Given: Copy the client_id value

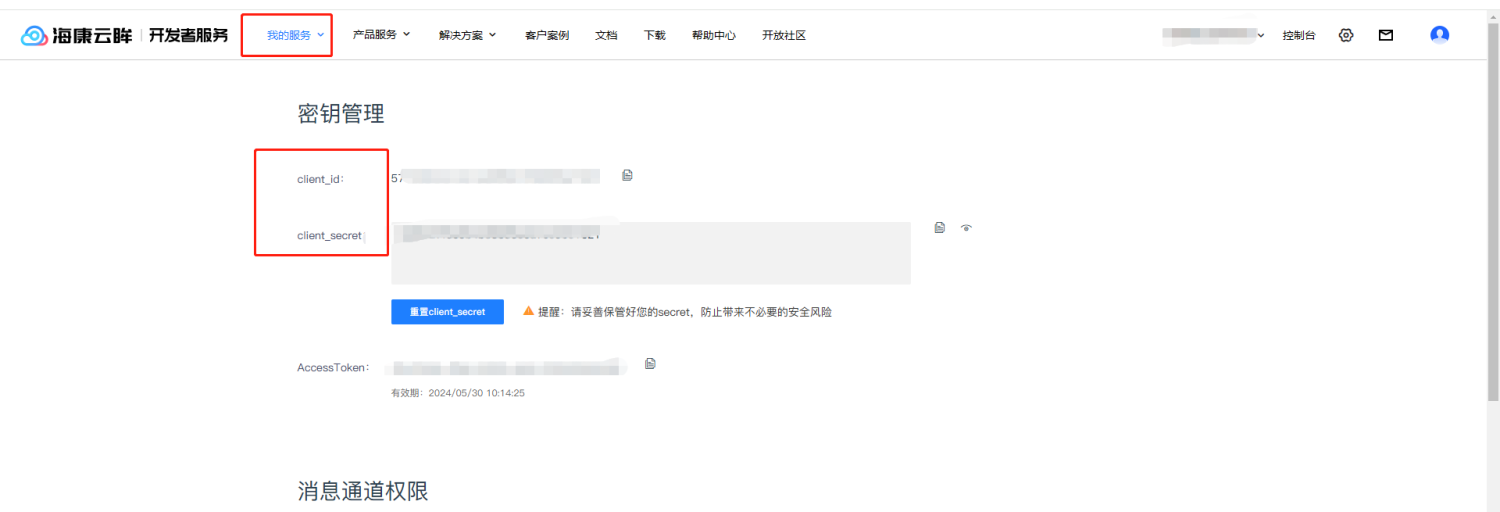Looking at the screenshot, I should [627, 176].
